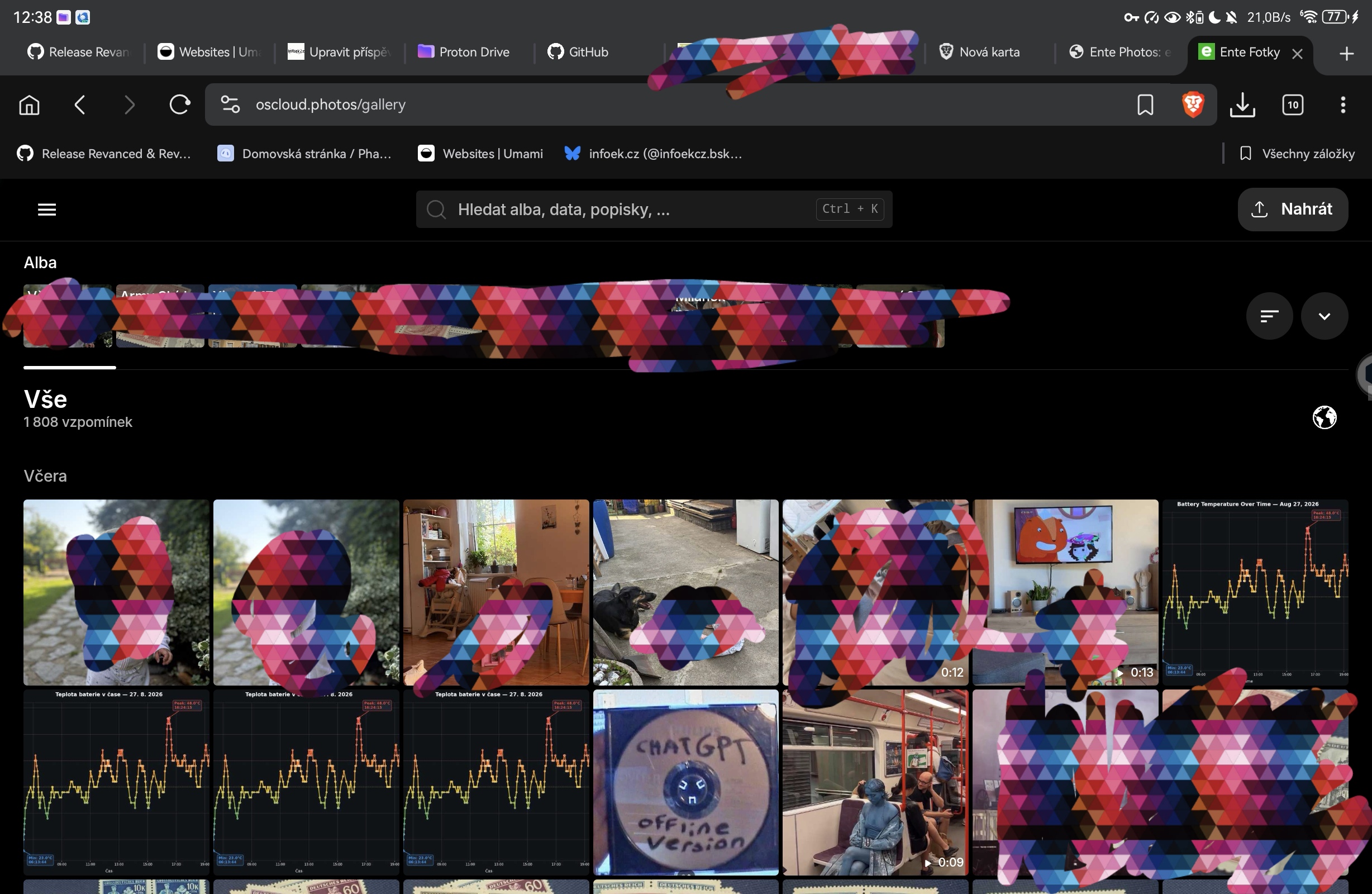Click the Včera date heading
The height and width of the screenshot is (894, 1372).
click(45, 476)
